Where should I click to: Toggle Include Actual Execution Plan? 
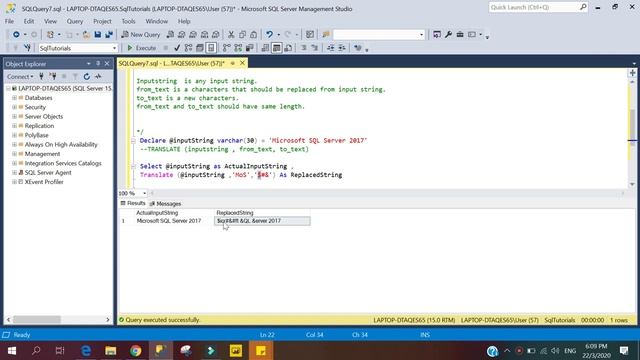tap(227, 48)
